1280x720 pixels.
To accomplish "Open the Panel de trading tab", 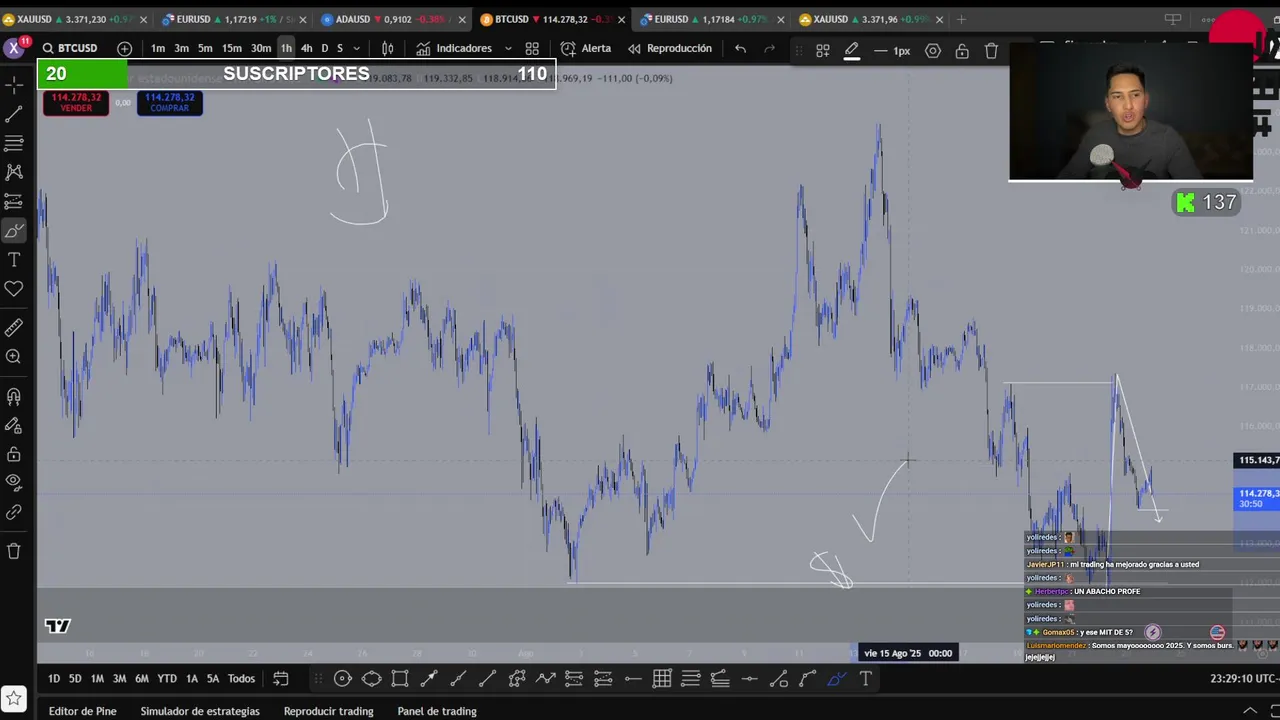I will [437, 711].
